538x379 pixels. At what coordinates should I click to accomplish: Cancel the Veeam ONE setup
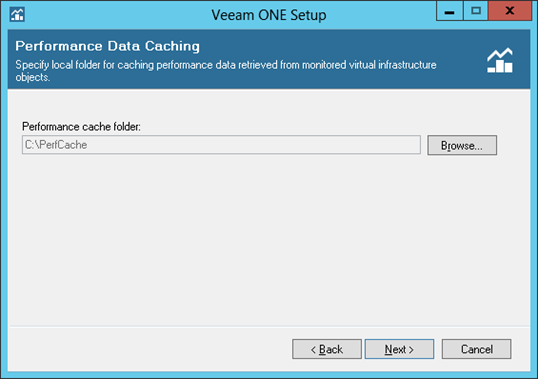pyautogui.click(x=476, y=349)
